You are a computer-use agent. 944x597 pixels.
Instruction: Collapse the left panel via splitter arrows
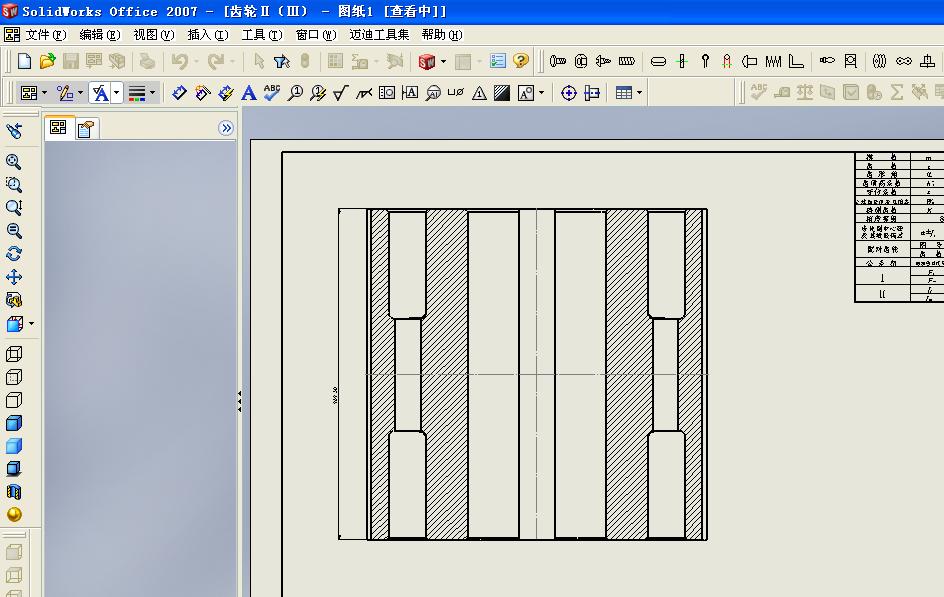pyautogui.click(x=240, y=401)
